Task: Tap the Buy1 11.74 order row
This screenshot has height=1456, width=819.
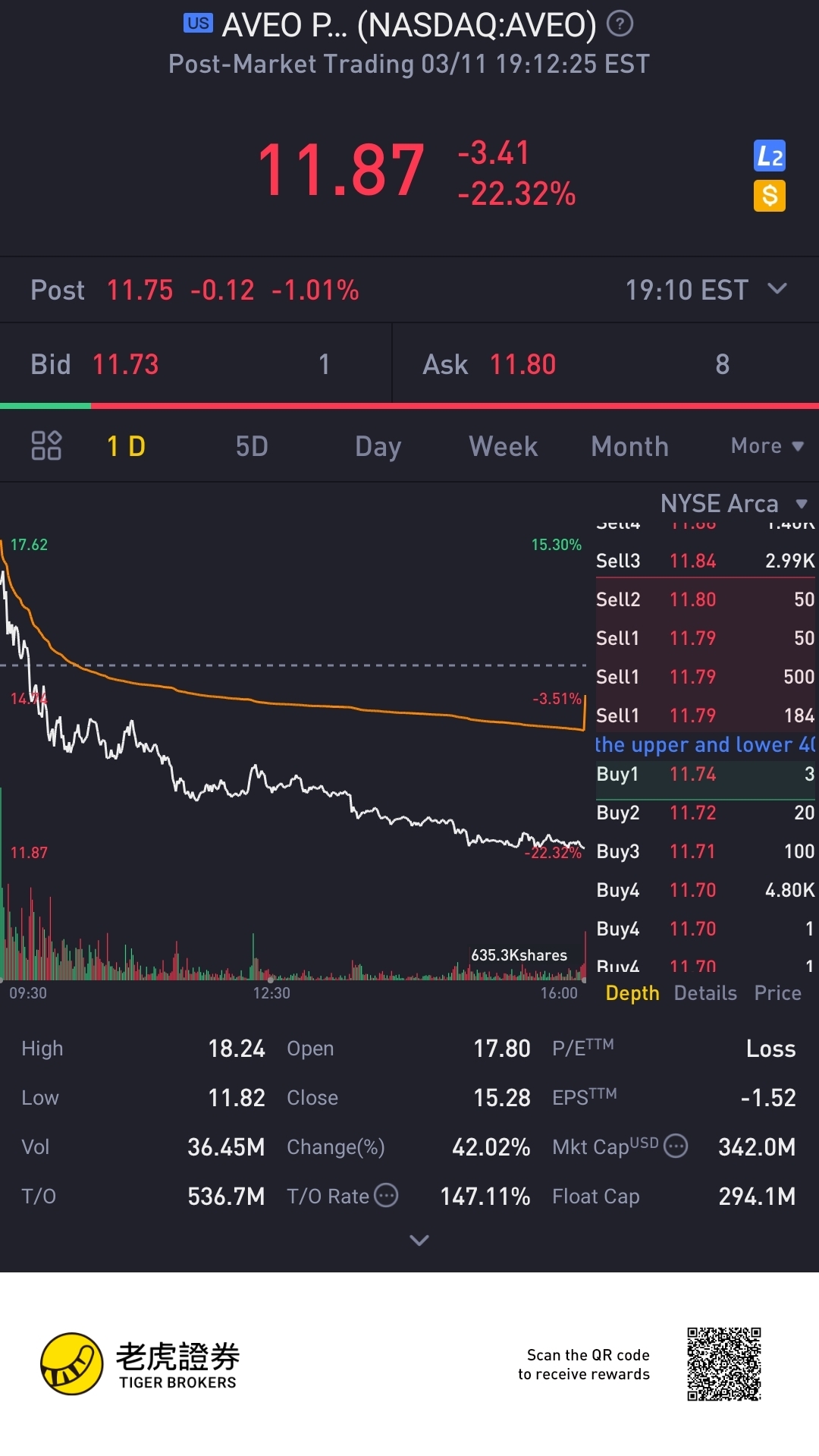Action: [705, 774]
